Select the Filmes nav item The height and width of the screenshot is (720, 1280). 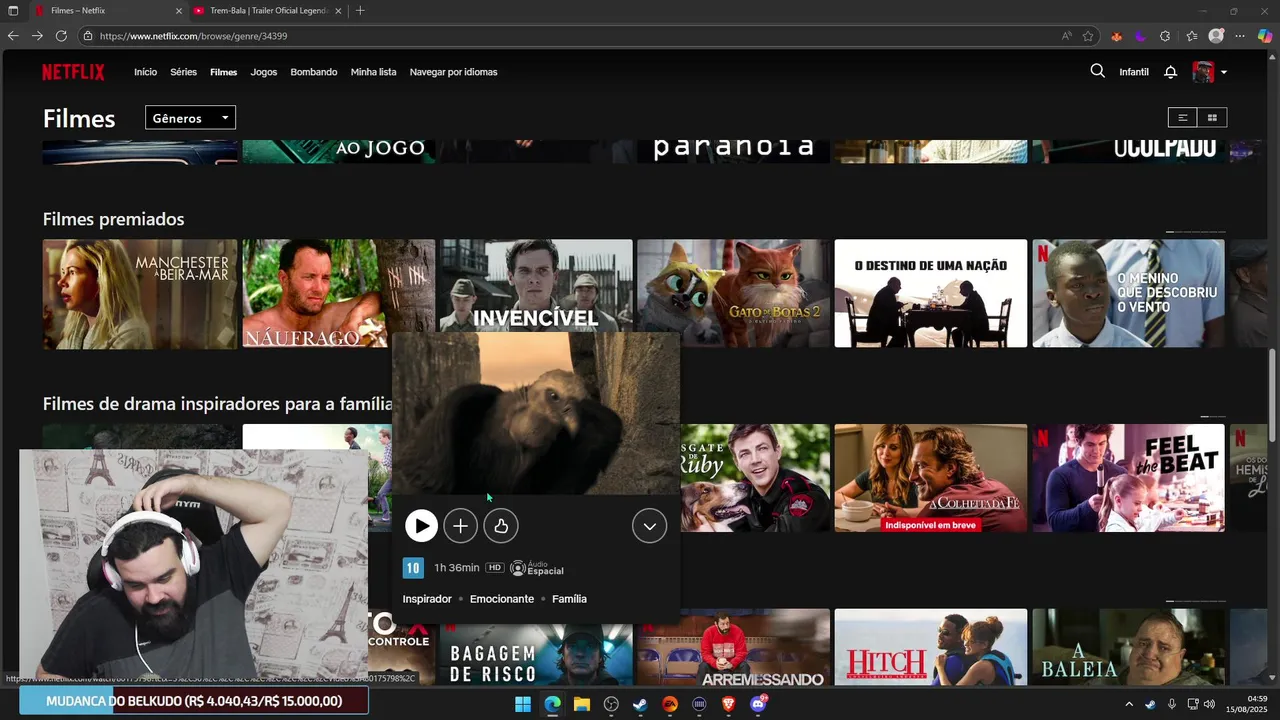click(x=224, y=72)
